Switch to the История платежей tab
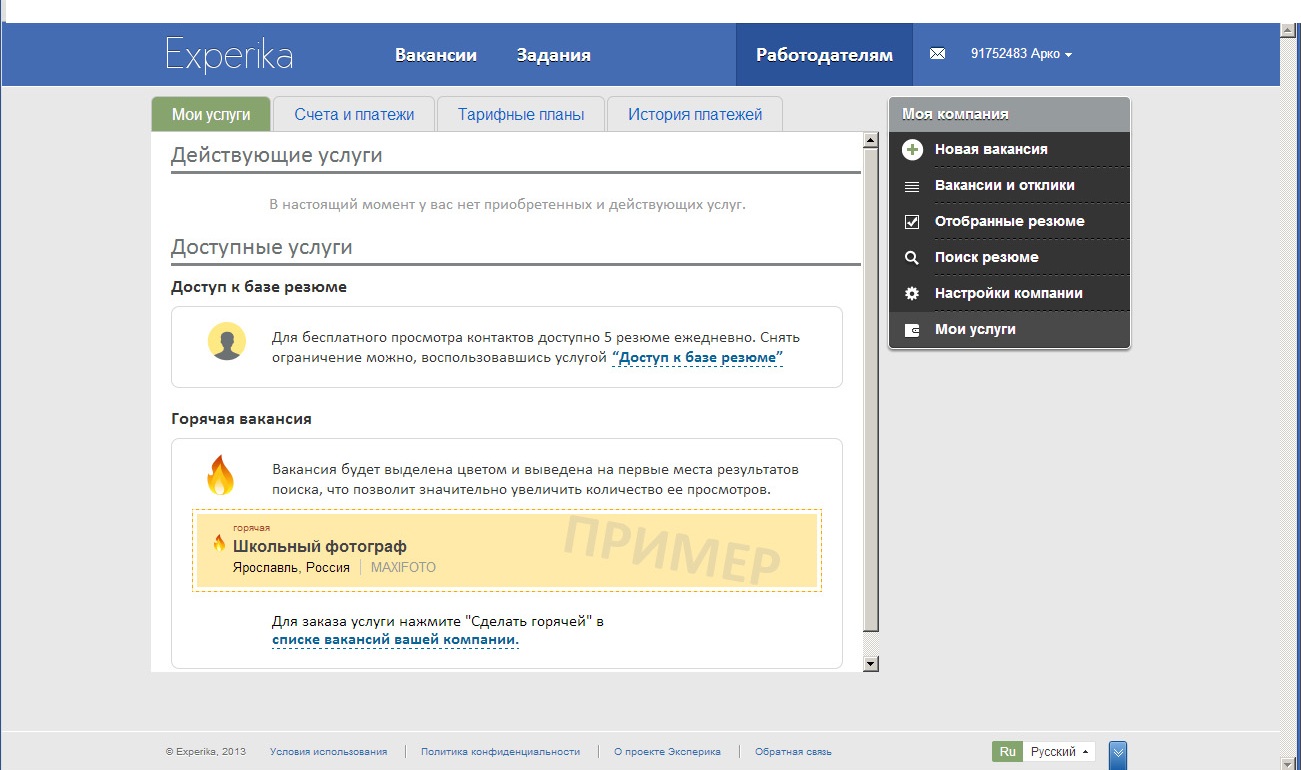This screenshot has height=770, width=1301. [x=695, y=114]
